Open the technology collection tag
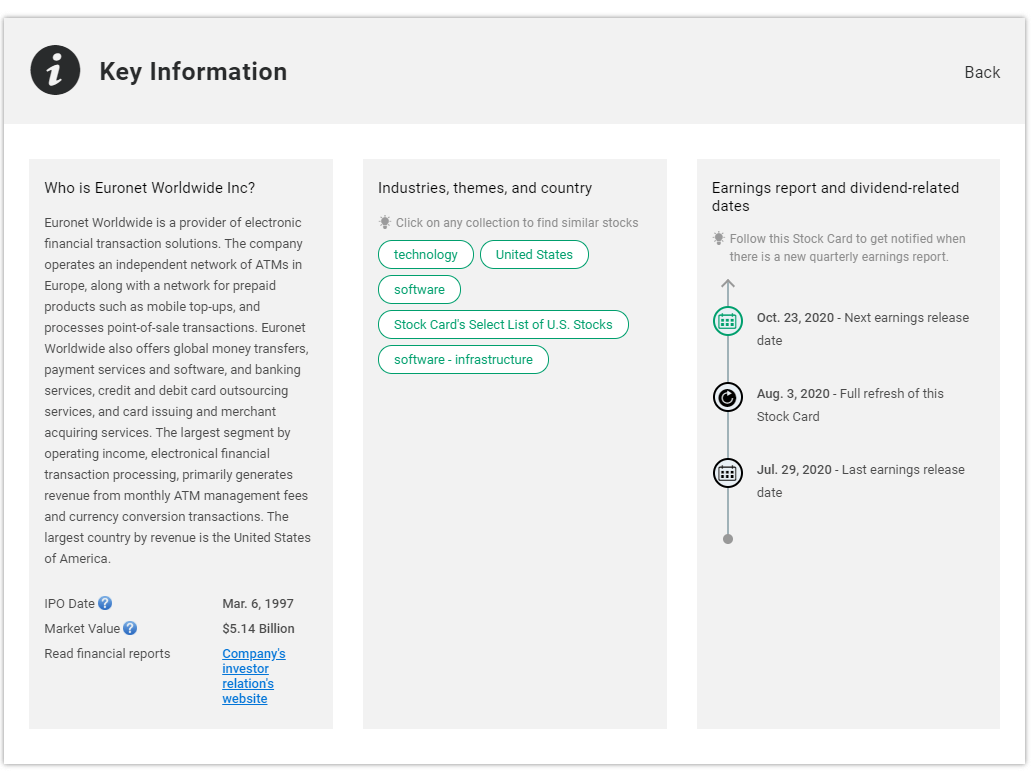The width and height of the screenshot is (1031, 772). pyautogui.click(x=425, y=254)
